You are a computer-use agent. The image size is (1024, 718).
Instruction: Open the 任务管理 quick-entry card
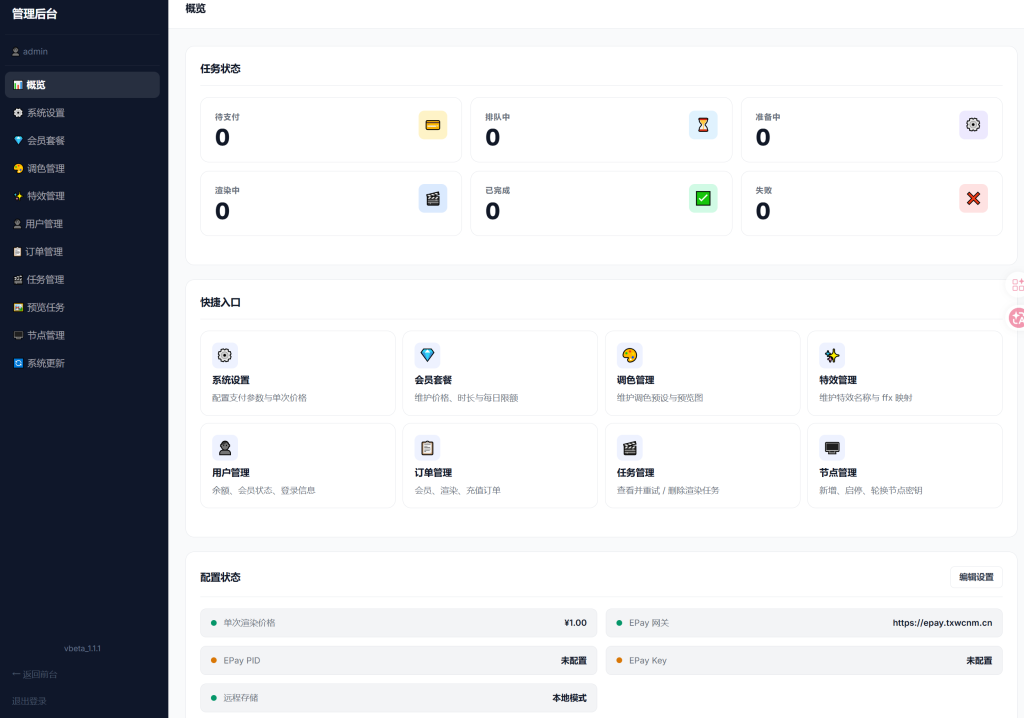point(702,465)
